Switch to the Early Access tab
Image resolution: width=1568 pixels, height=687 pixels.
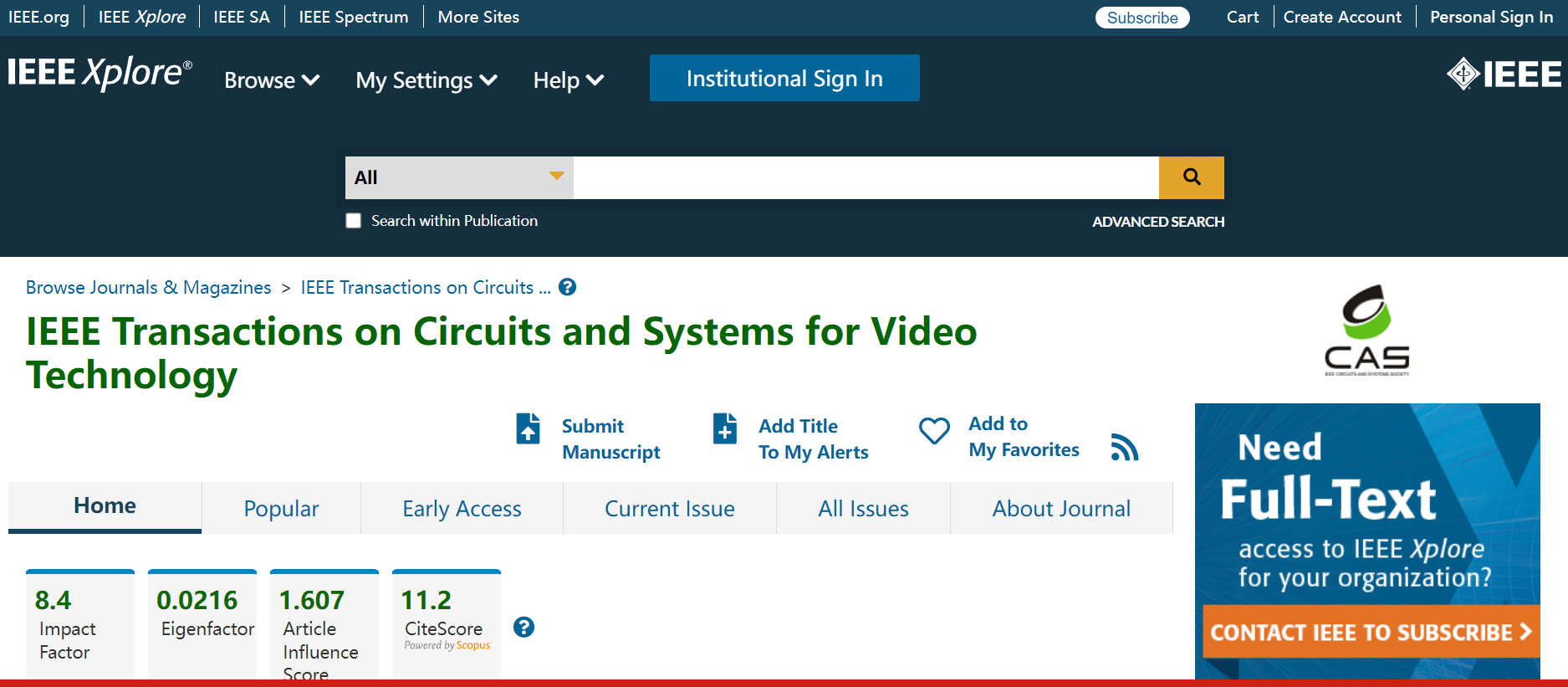[462, 508]
